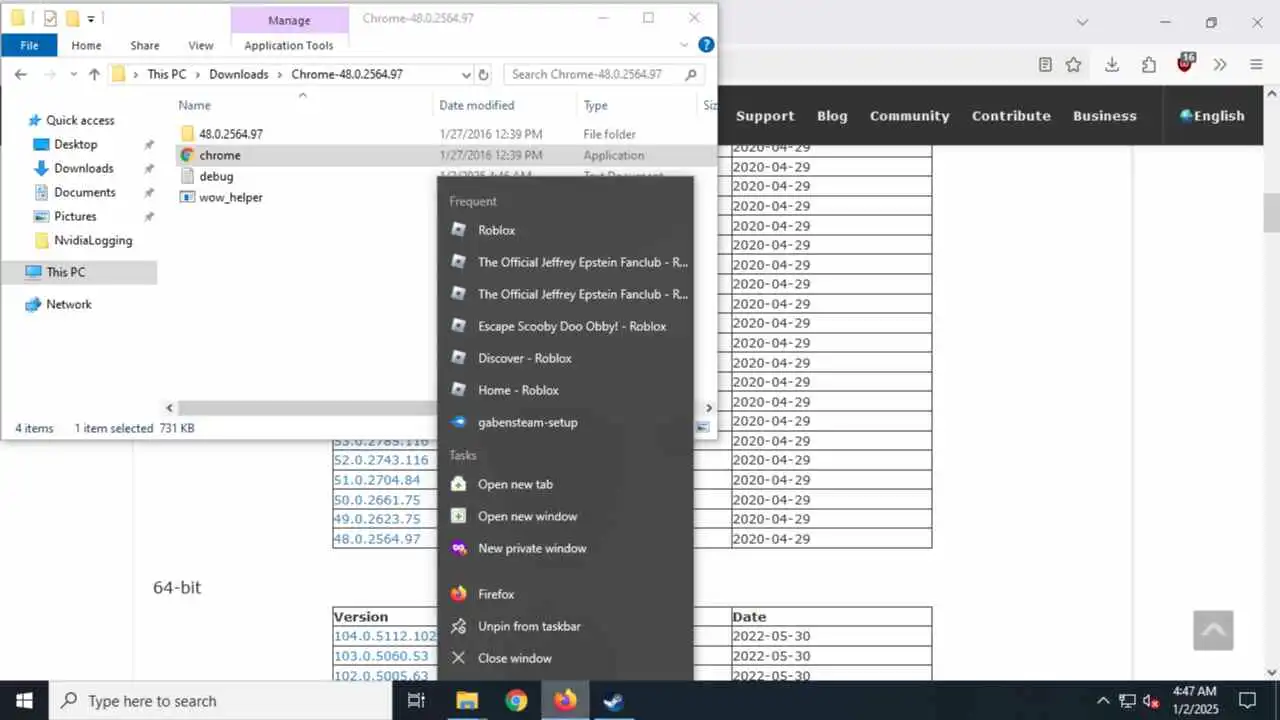The width and height of the screenshot is (1280, 720).
Task: Click the Explorer Back arrow
Action: pyautogui.click(x=21, y=74)
